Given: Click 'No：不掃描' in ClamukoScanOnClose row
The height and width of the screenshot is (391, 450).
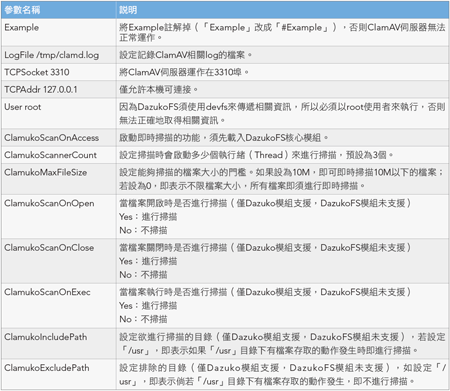Looking at the screenshot, I should tap(143, 275).
